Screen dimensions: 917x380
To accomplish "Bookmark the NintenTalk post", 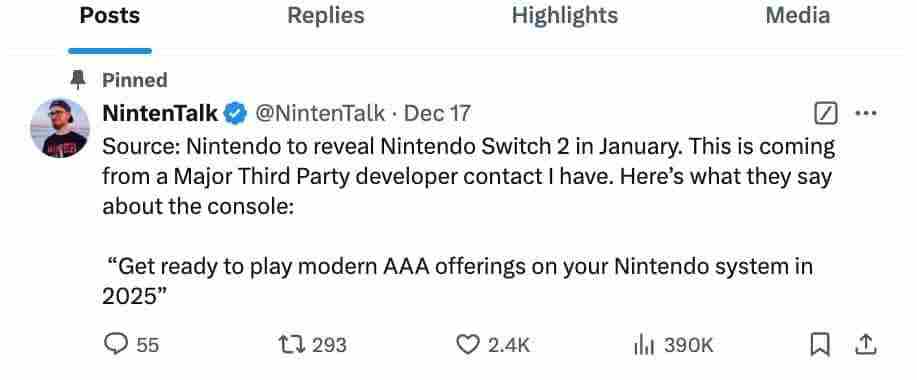I will [x=819, y=345].
